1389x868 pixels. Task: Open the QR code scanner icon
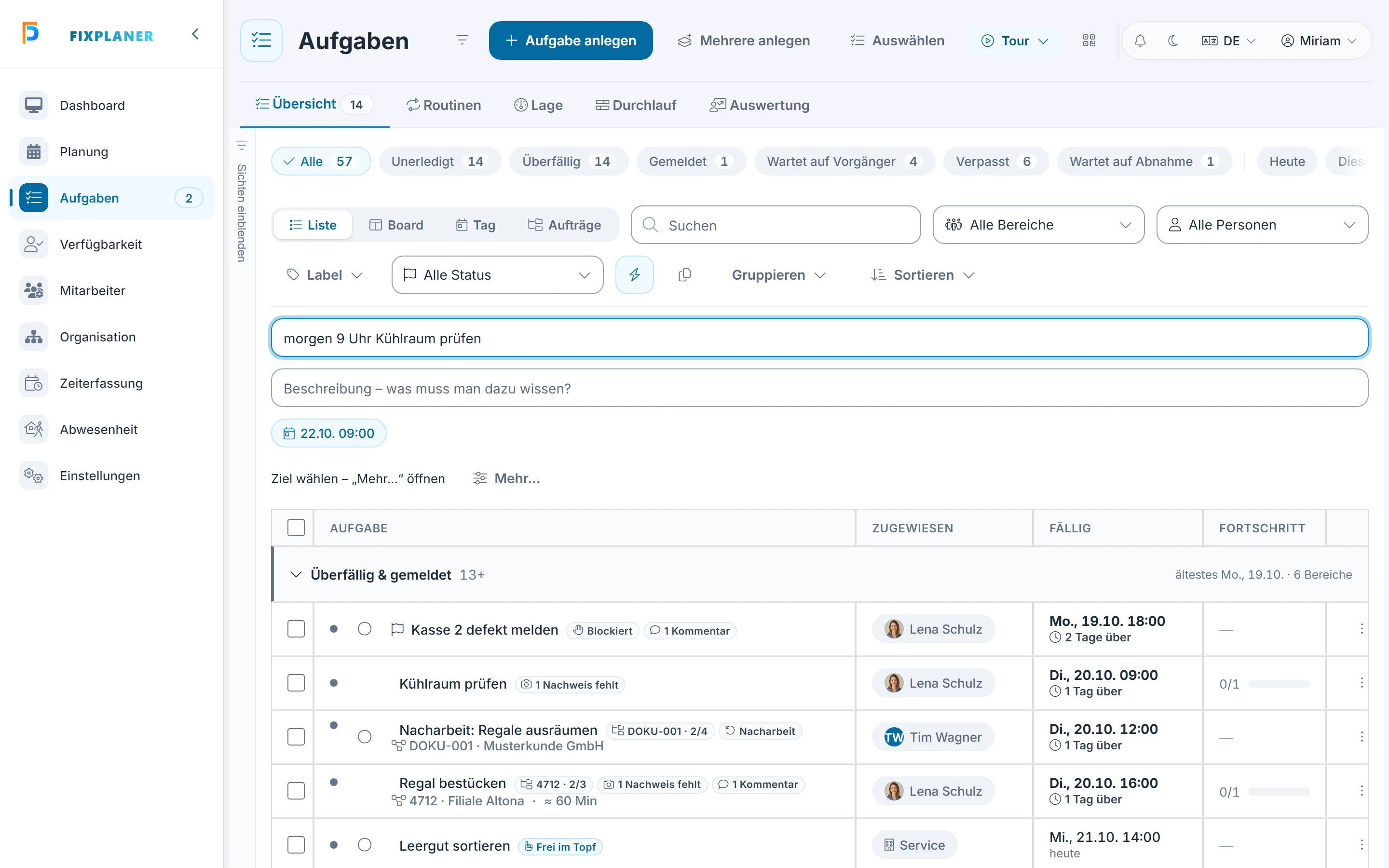click(1089, 41)
